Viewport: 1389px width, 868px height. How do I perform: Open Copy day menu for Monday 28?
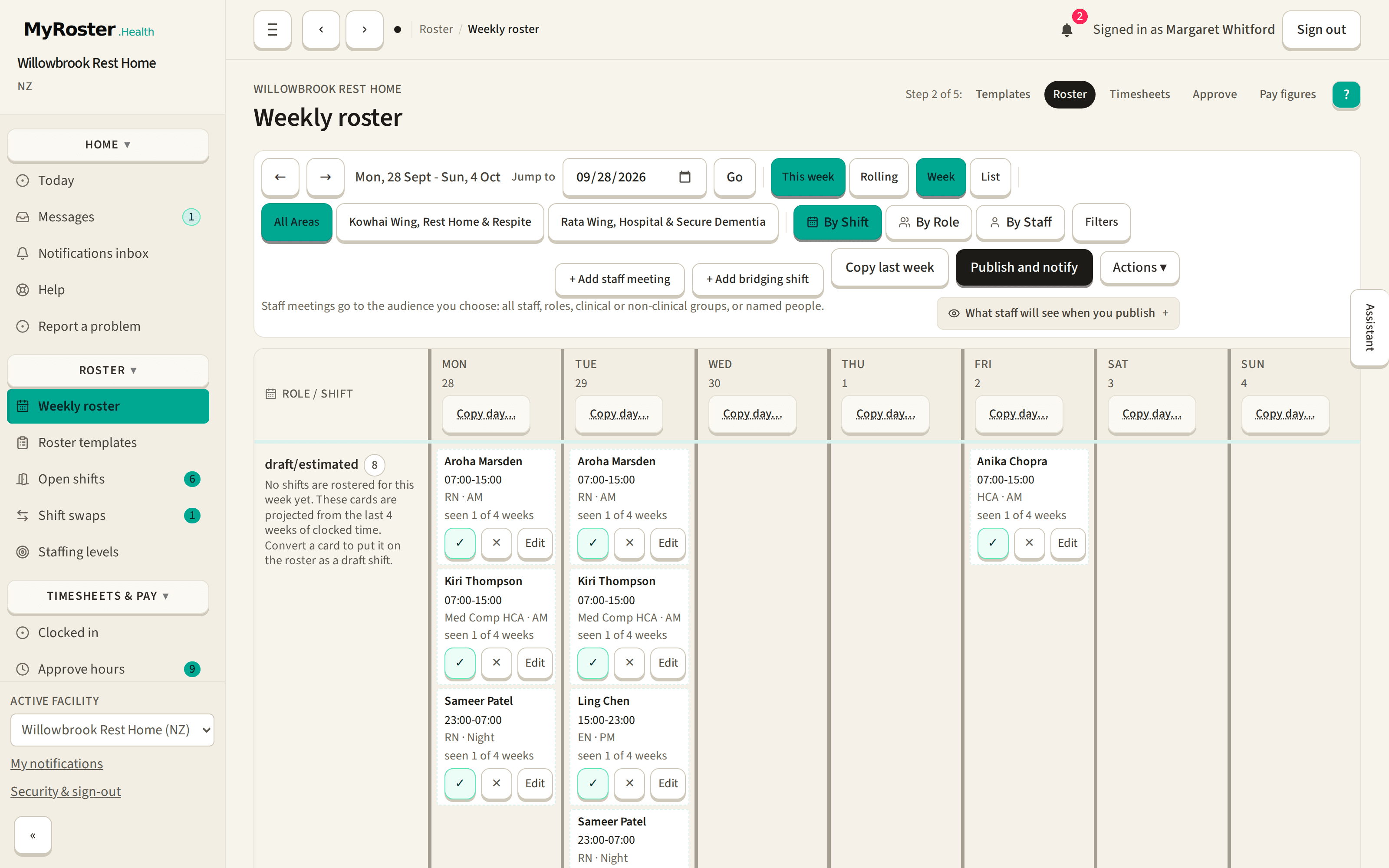[x=486, y=414]
